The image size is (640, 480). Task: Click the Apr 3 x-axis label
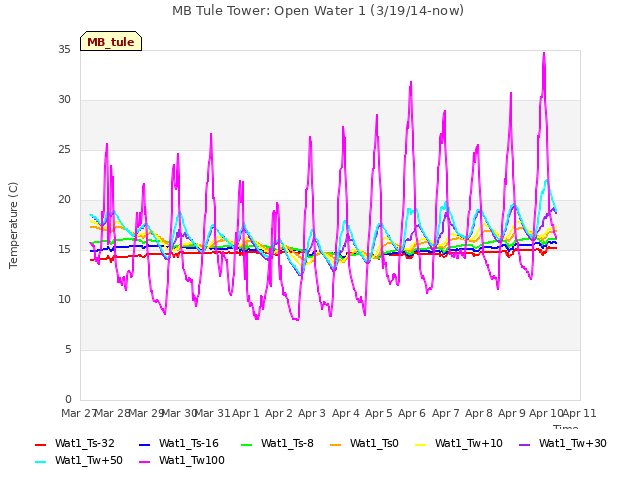click(x=312, y=413)
